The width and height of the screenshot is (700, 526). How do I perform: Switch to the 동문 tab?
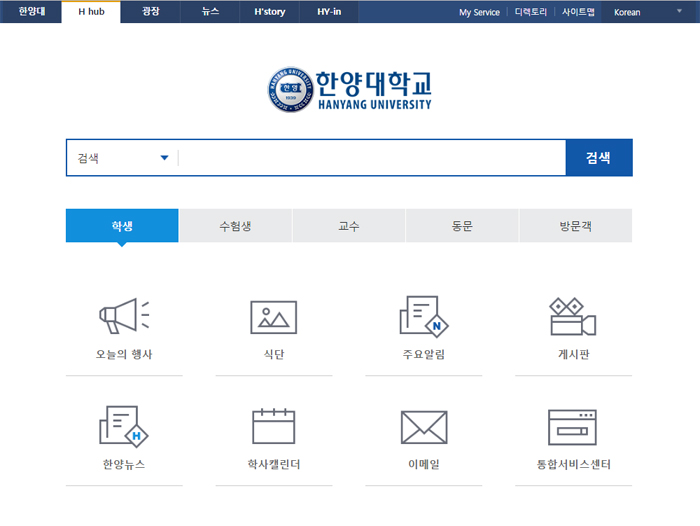pos(462,225)
